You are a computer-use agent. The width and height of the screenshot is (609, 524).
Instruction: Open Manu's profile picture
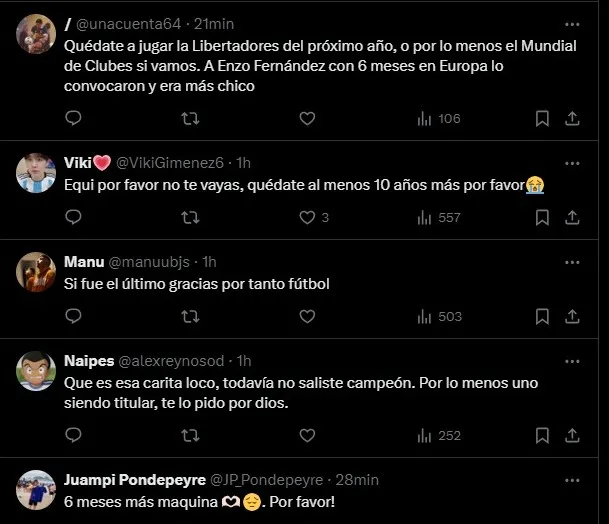click(36, 272)
